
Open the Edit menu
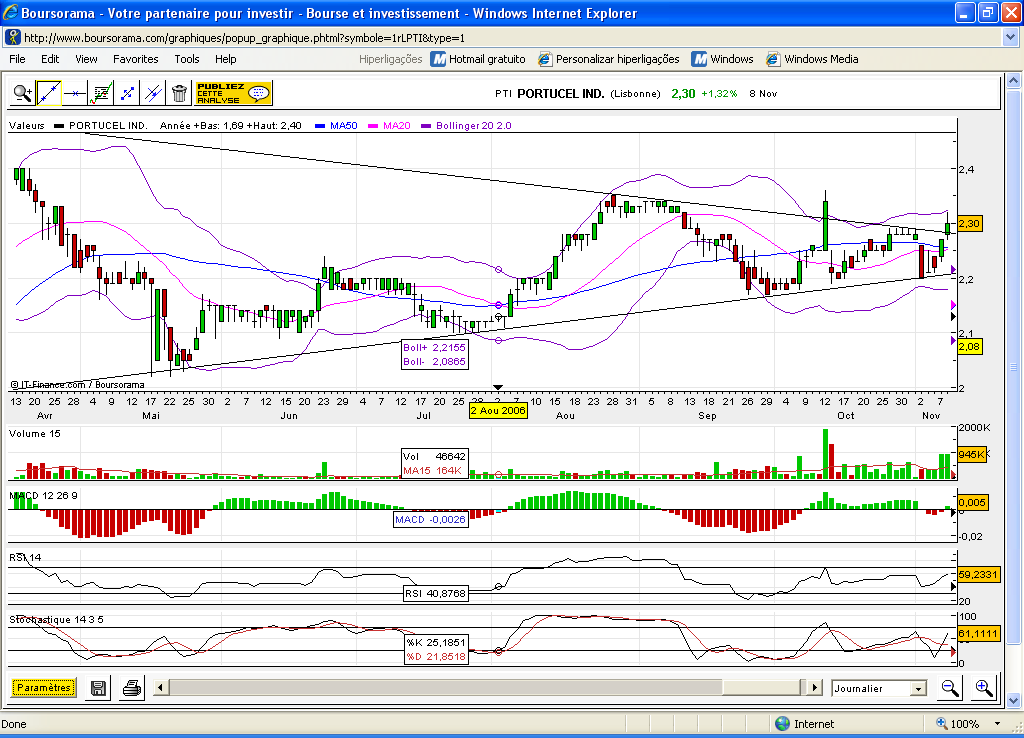(50, 59)
